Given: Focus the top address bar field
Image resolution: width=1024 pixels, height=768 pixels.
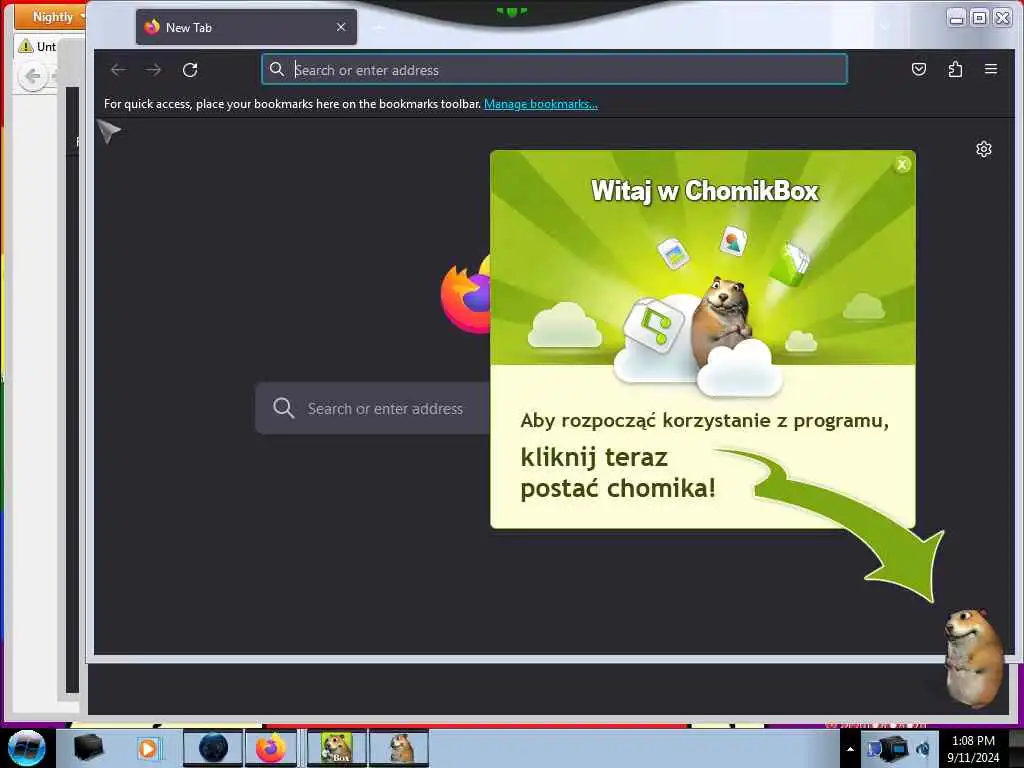Looking at the screenshot, I should (554, 70).
